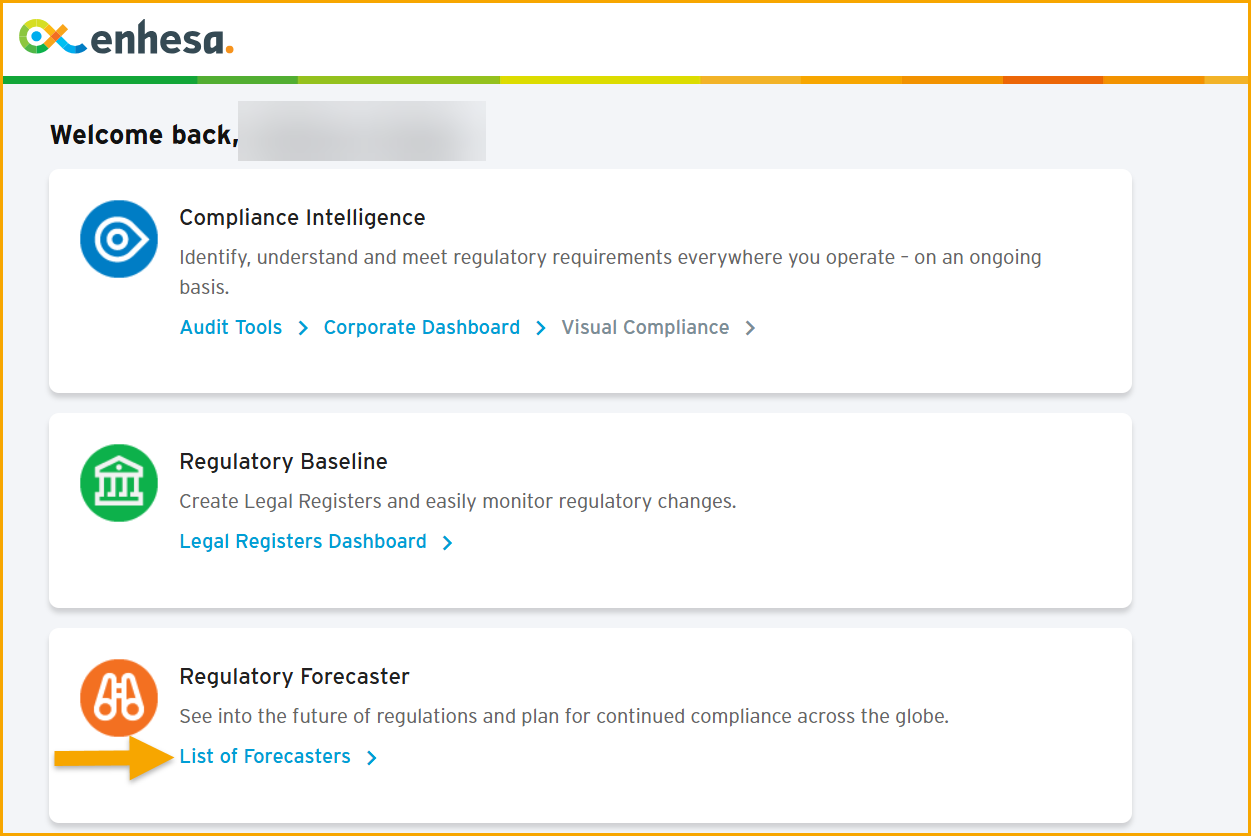This screenshot has height=836, width=1251.
Task: Click the chevron after Legal Registers Dashboard
Action: pyautogui.click(x=447, y=543)
